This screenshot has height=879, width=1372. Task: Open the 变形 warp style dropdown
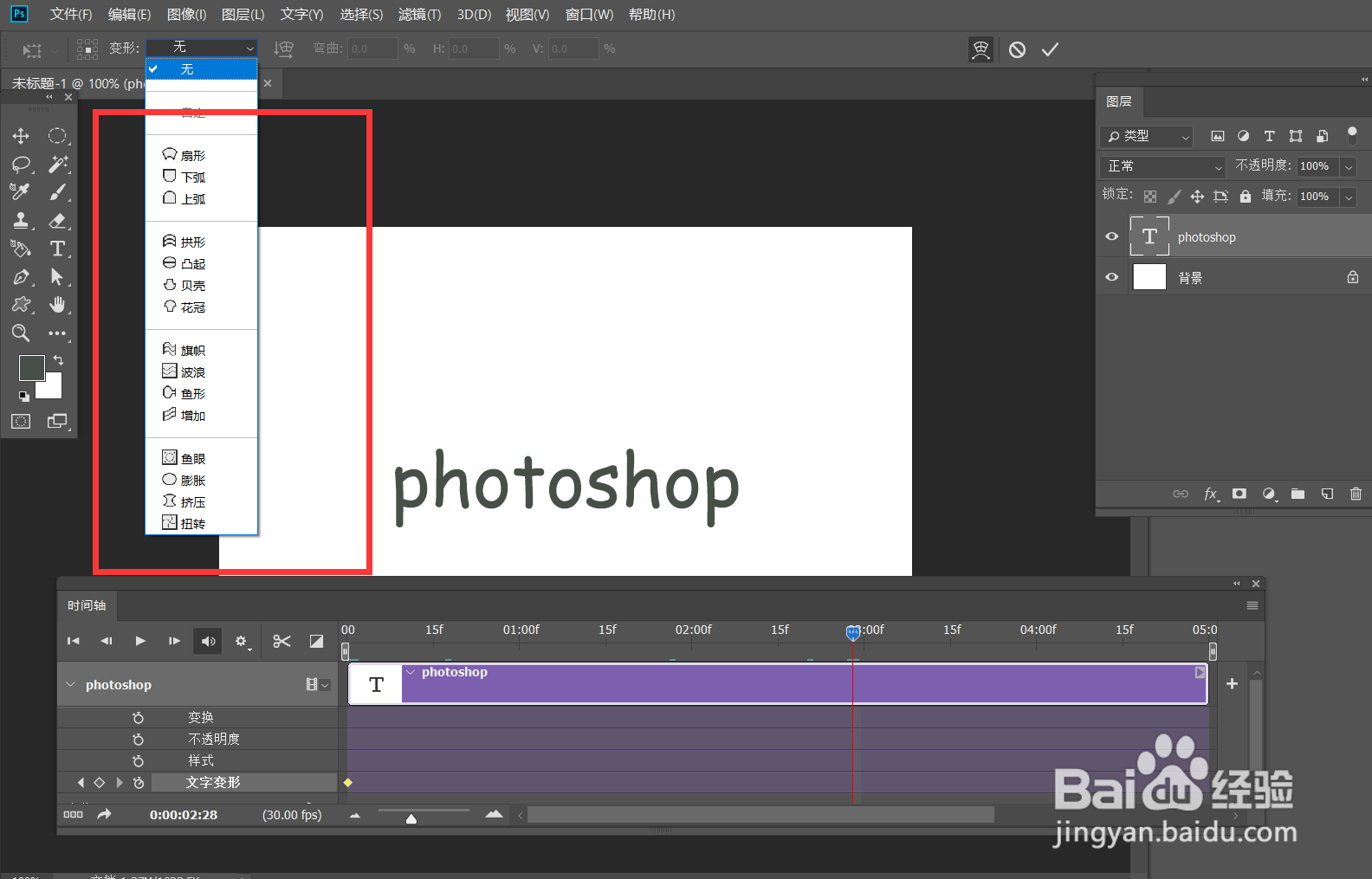click(x=202, y=48)
